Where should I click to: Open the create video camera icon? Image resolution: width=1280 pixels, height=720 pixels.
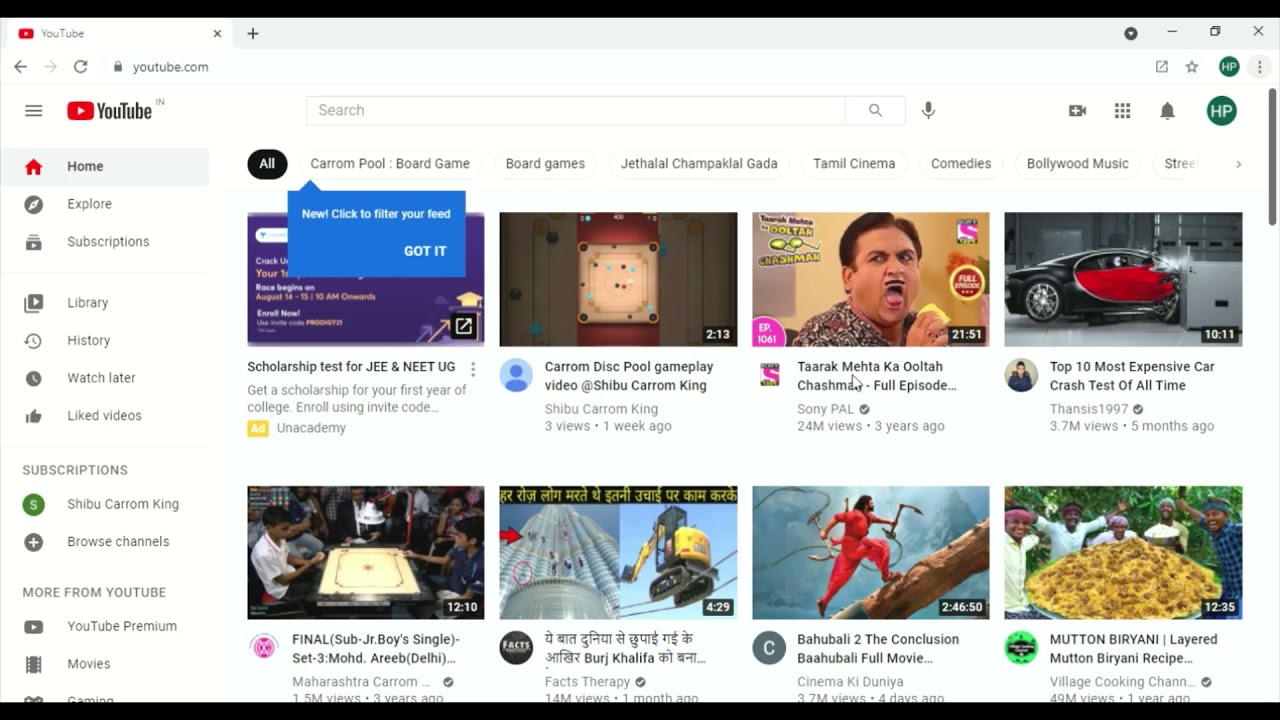(x=1077, y=111)
